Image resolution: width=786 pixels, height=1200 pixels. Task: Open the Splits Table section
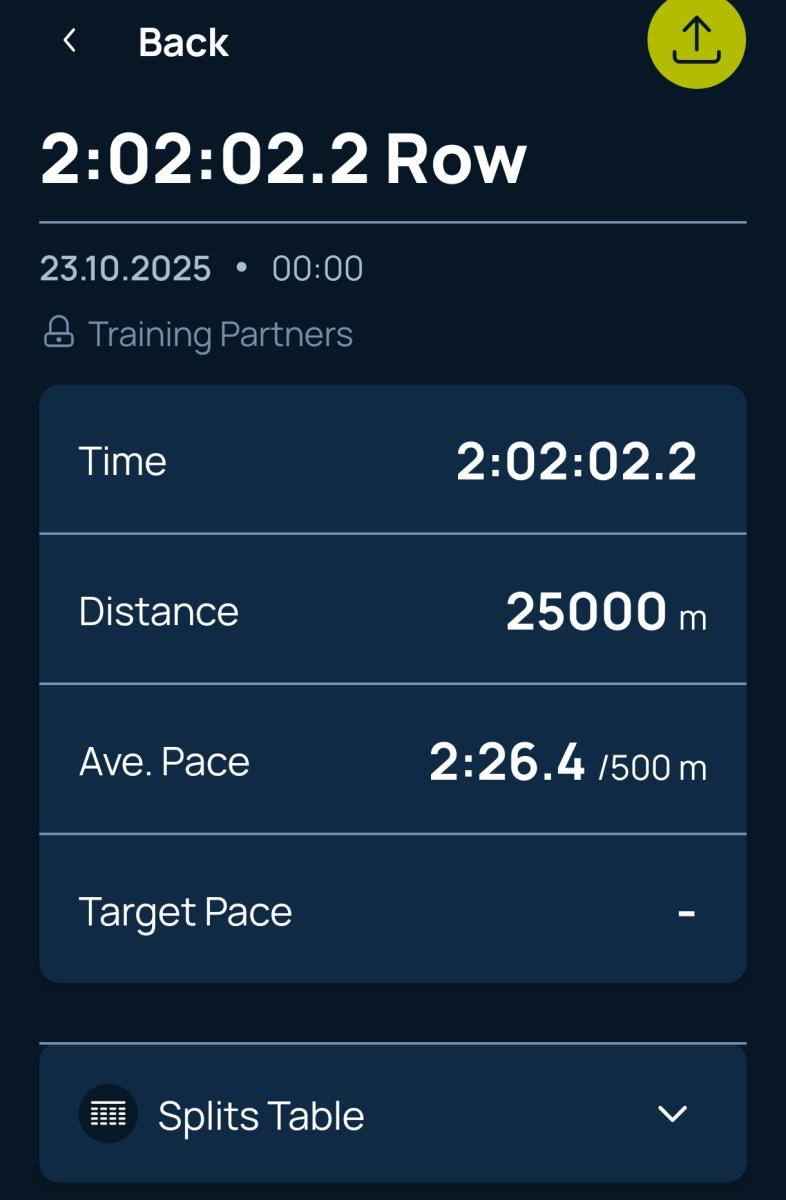point(261,1116)
